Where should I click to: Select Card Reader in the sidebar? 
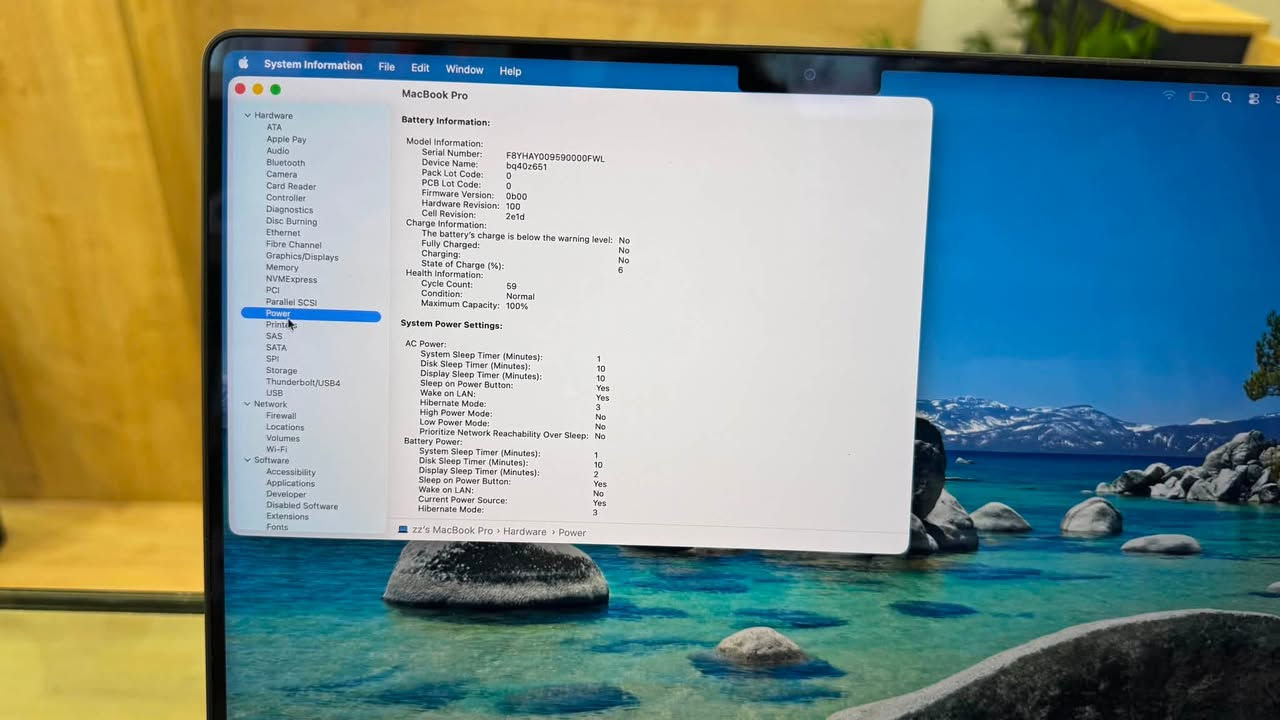(291, 186)
